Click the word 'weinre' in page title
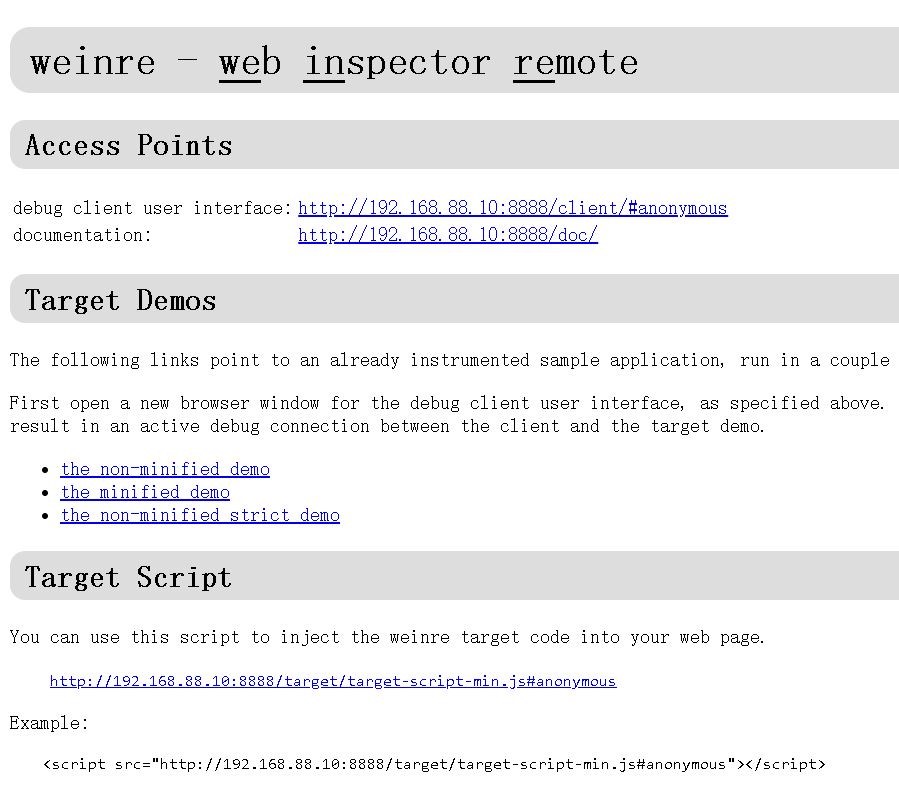Viewport: 899px width, 792px height. coord(93,62)
